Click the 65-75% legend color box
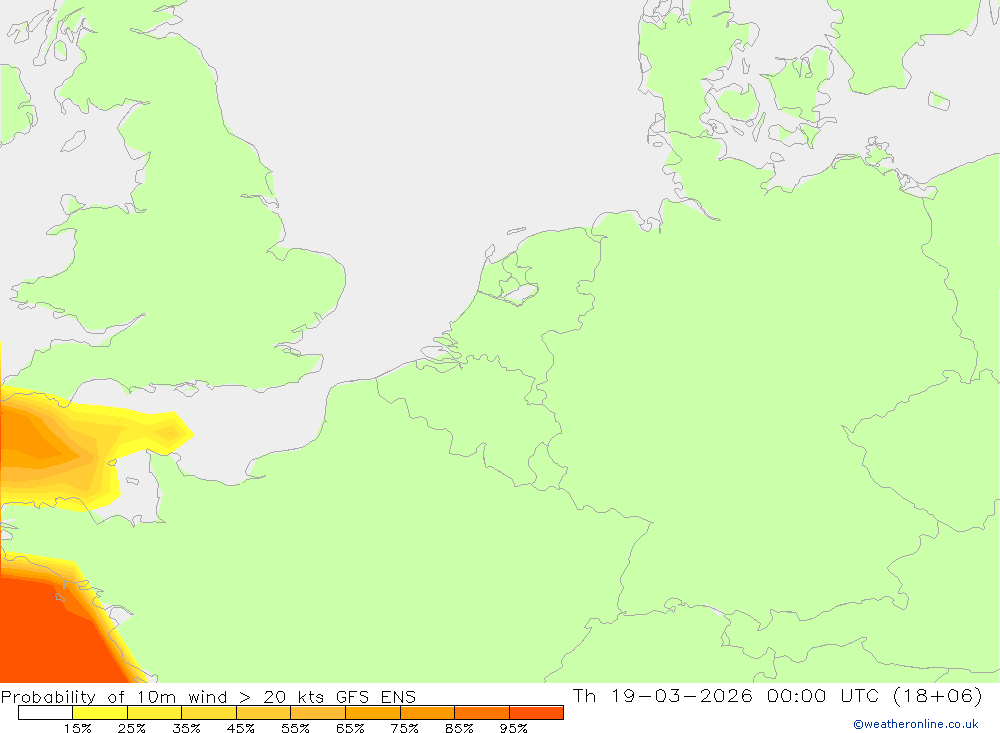This screenshot has height=733, width=1000. point(373,713)
